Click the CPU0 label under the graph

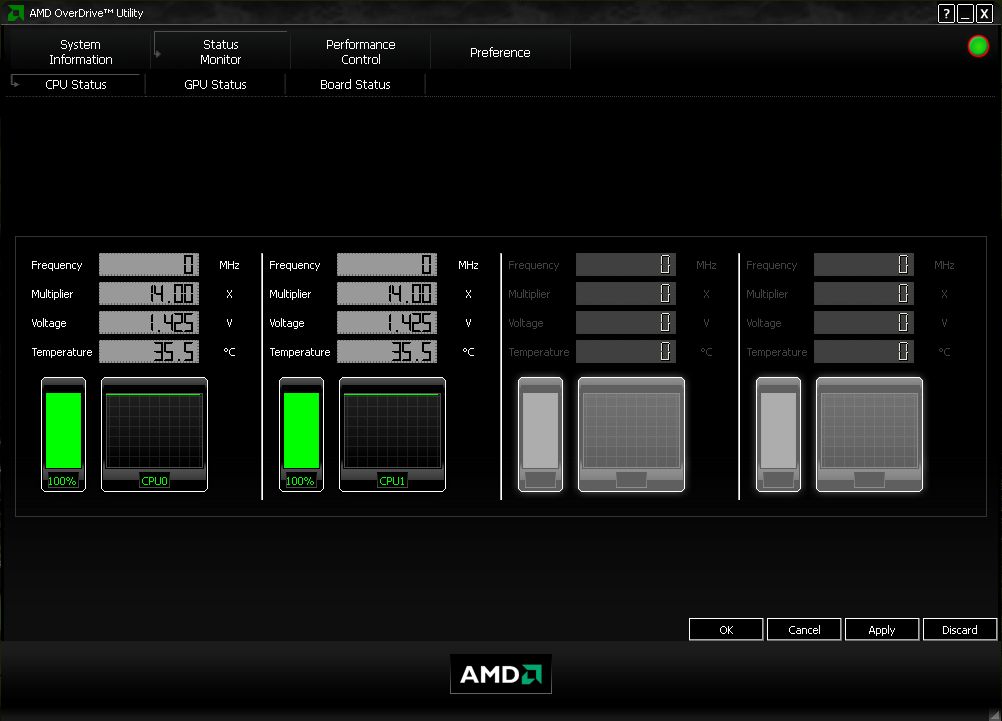pyautogui.click(x=154, y=481)
